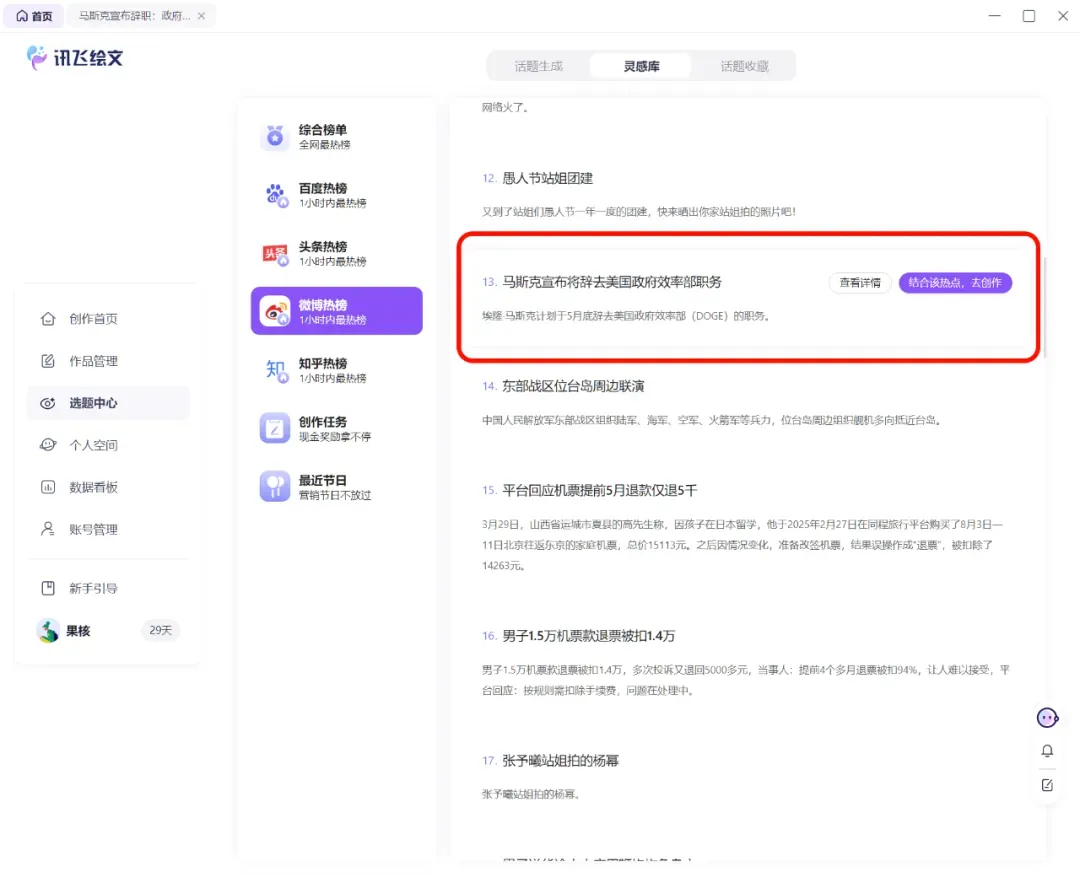Click the 首页 home tab icon

22,16
